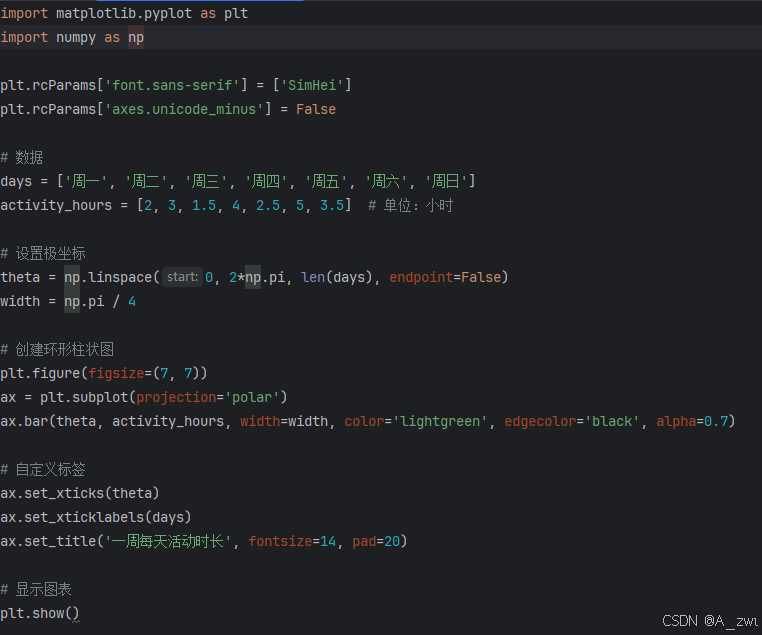This screenshot has height=635, width=762.
Task: Click the 'ax.bar' call
Action: click(x=24, y=421)
